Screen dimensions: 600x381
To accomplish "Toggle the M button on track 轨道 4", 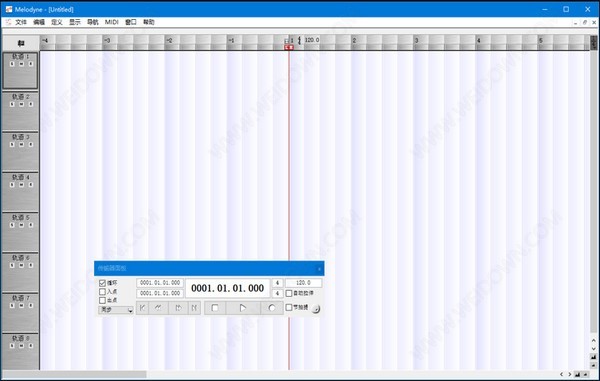I will [21, 185].
